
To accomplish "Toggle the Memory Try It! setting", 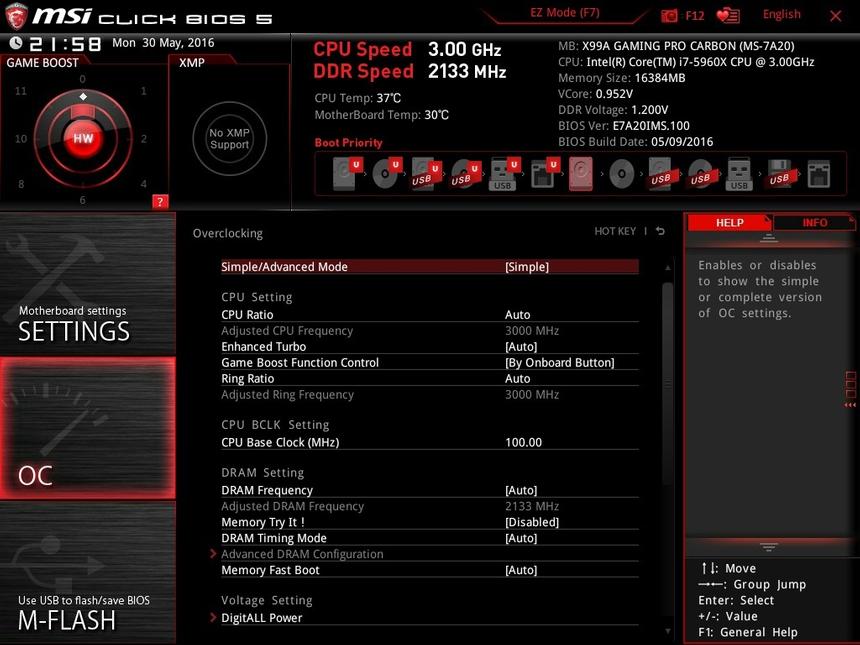I will (531, 522).
